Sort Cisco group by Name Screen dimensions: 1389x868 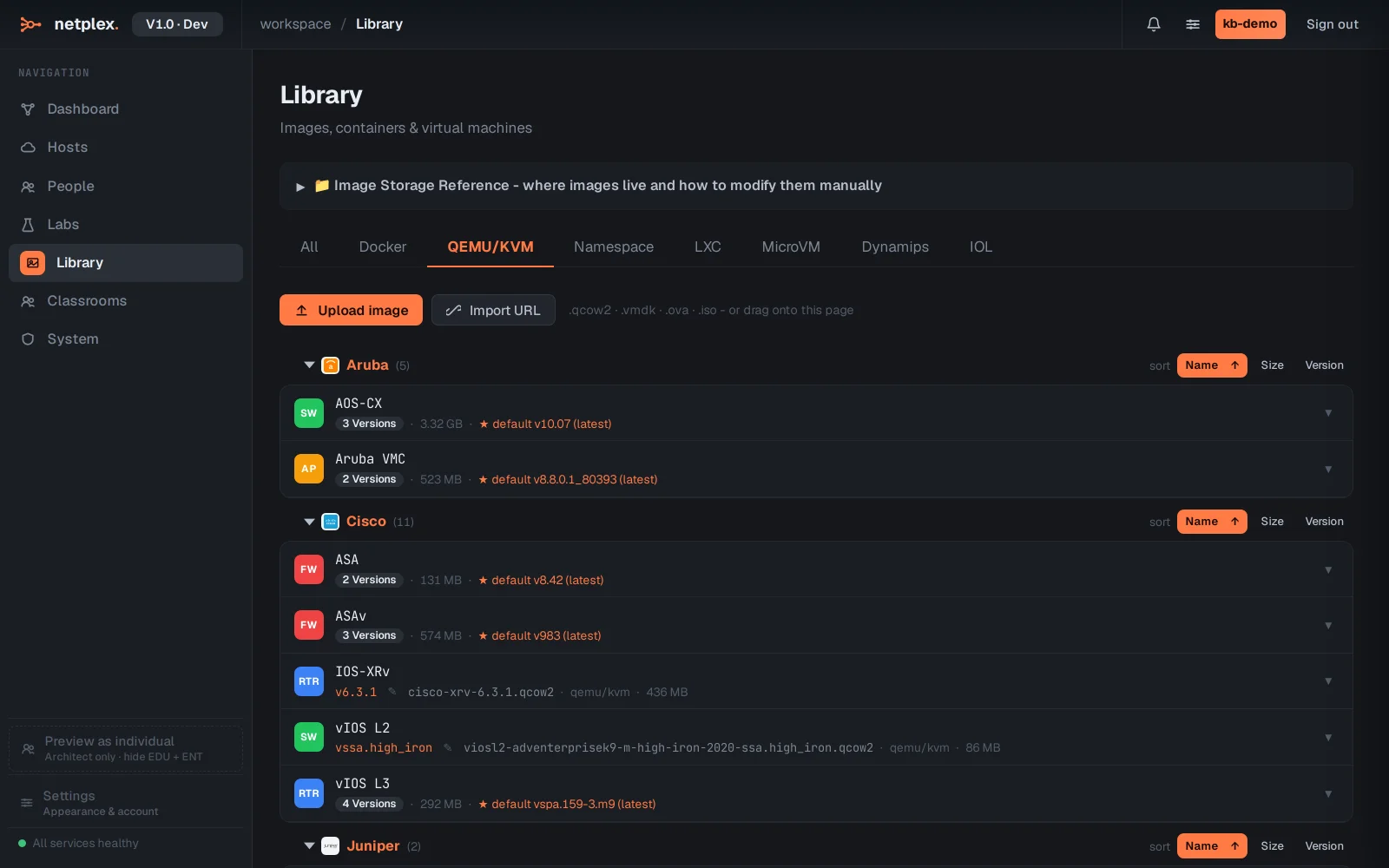pos(1212,522)
